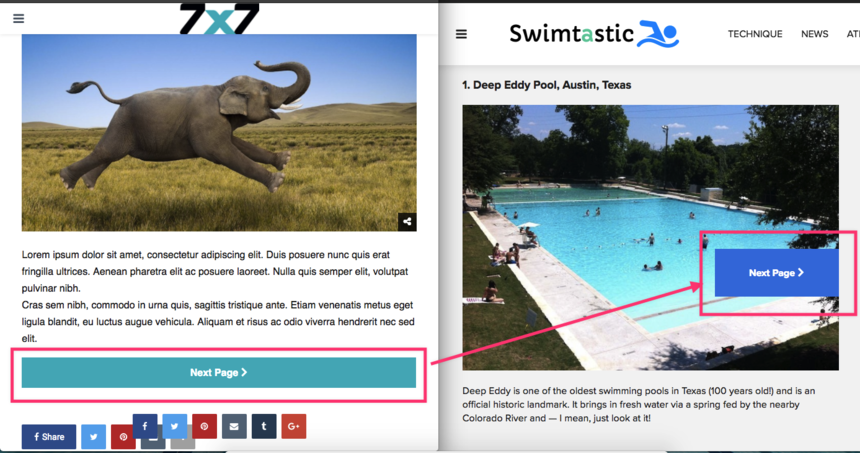This screenshot has width=860, height=453.
Task: Click the 7x7 site logo
Action: tap(219, 19)
